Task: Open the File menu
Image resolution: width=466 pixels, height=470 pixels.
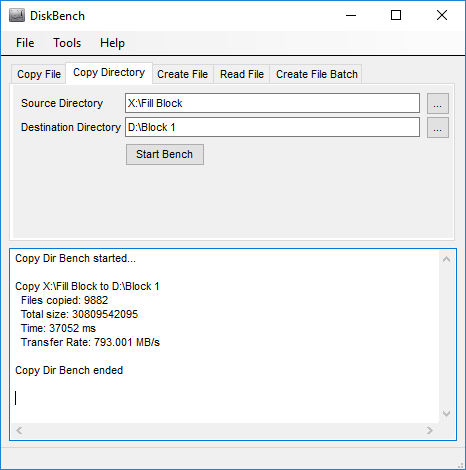Action: click(25, 43)
